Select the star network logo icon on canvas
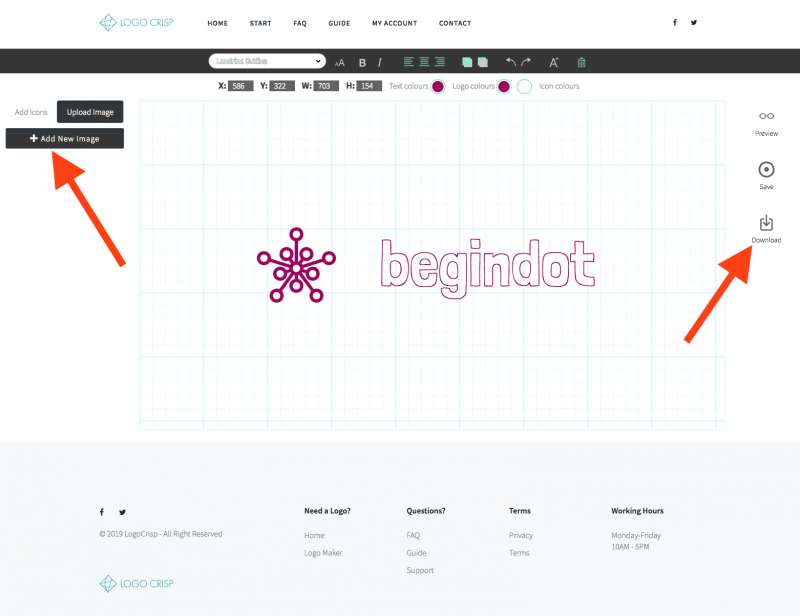The image size is (800, 616). [296, 265]
